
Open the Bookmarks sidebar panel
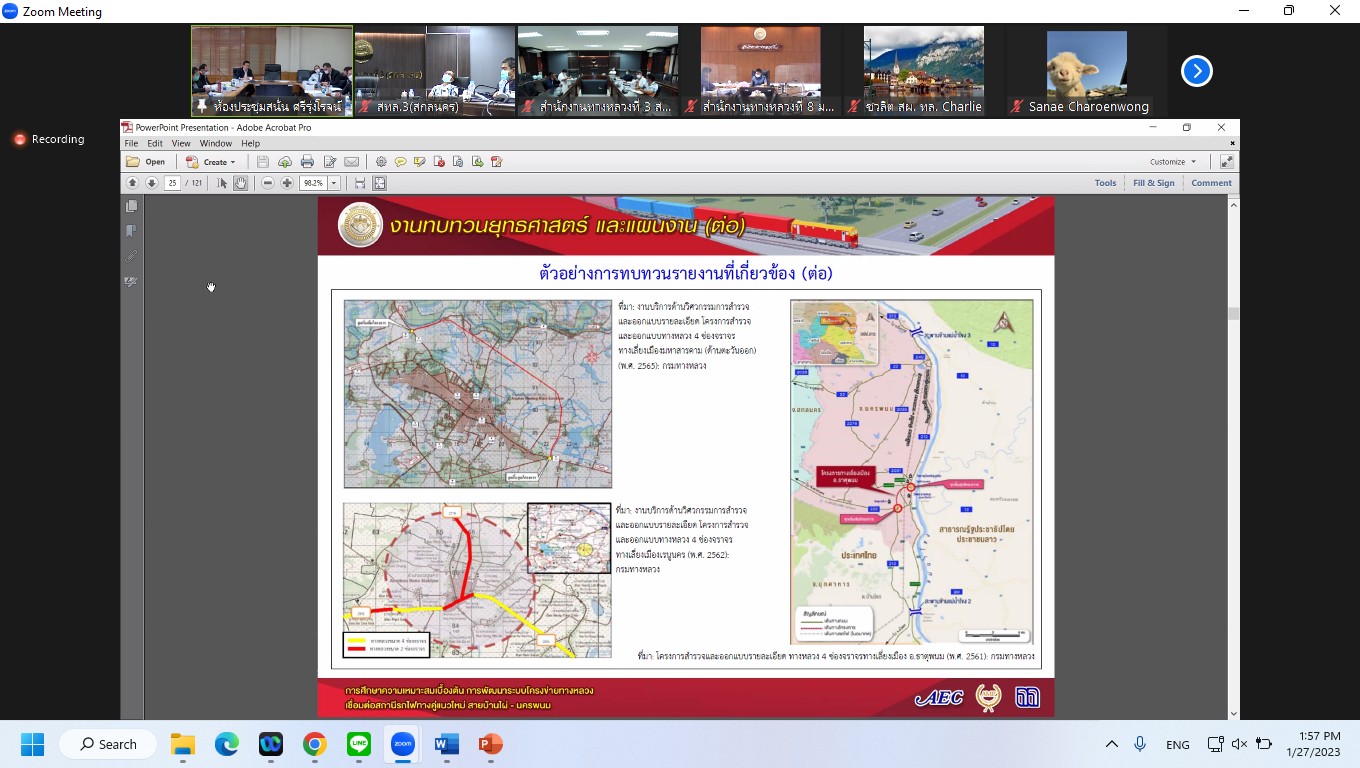point(131,231)
